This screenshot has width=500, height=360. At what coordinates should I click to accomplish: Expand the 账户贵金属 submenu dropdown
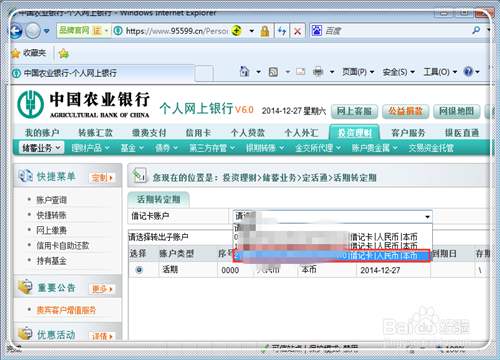[x=375, y=148]
